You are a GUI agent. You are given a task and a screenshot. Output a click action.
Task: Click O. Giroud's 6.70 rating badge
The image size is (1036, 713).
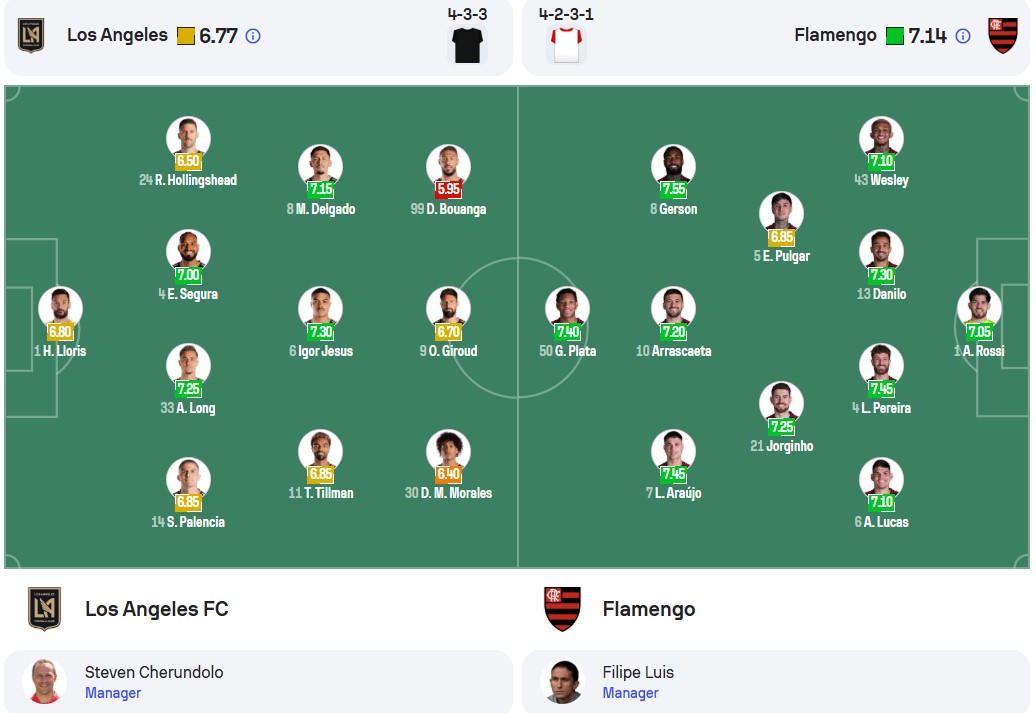[x=449, y=332]
